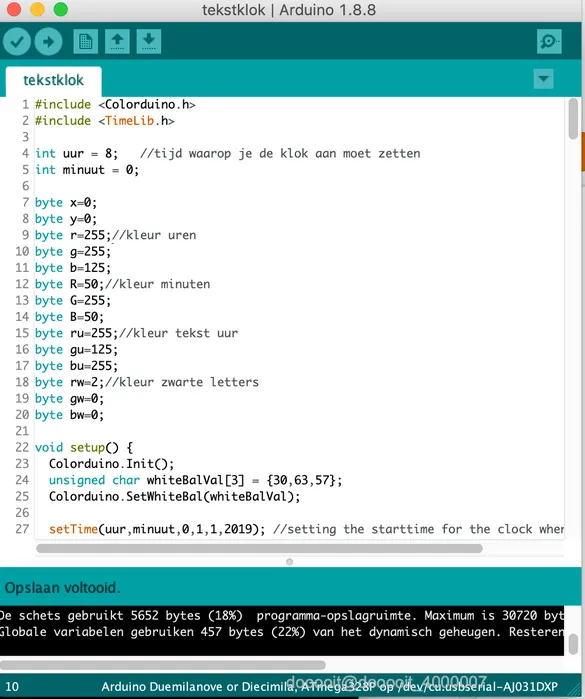Viewport: 585px width, 699px height.
Task: Click the editor-console divider handle dot
Action: click(289, 562)
